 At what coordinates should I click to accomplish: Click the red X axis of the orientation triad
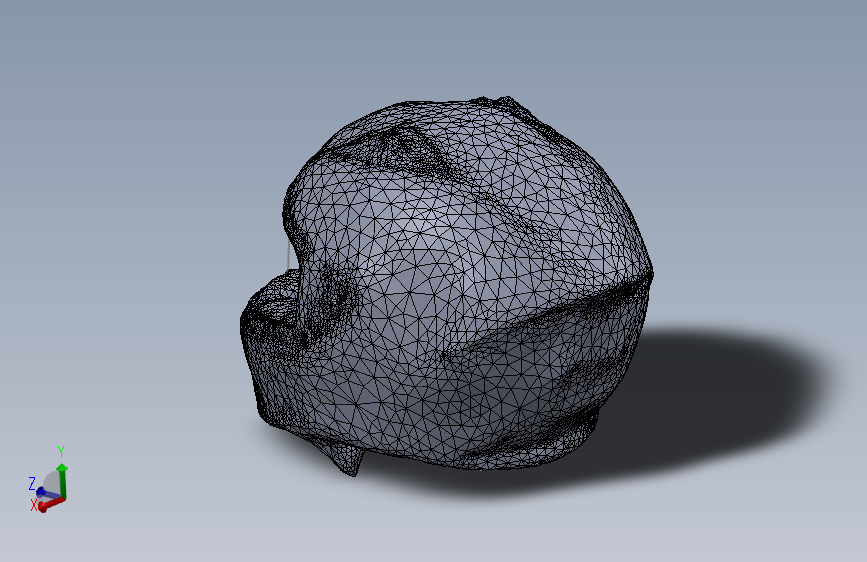coord(51,504)
